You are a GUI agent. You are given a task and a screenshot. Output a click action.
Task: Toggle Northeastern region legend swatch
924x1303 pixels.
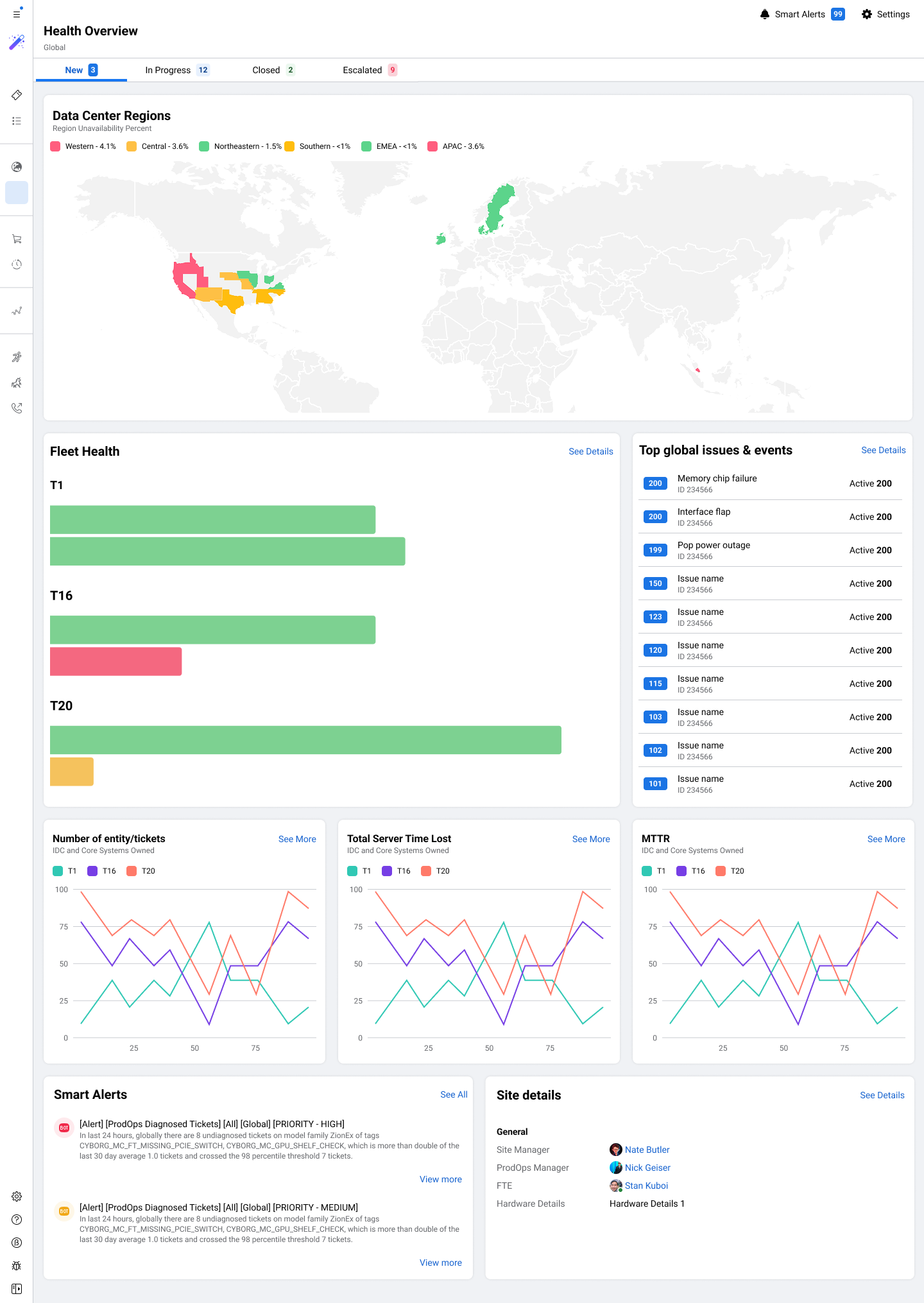(204, 146)
